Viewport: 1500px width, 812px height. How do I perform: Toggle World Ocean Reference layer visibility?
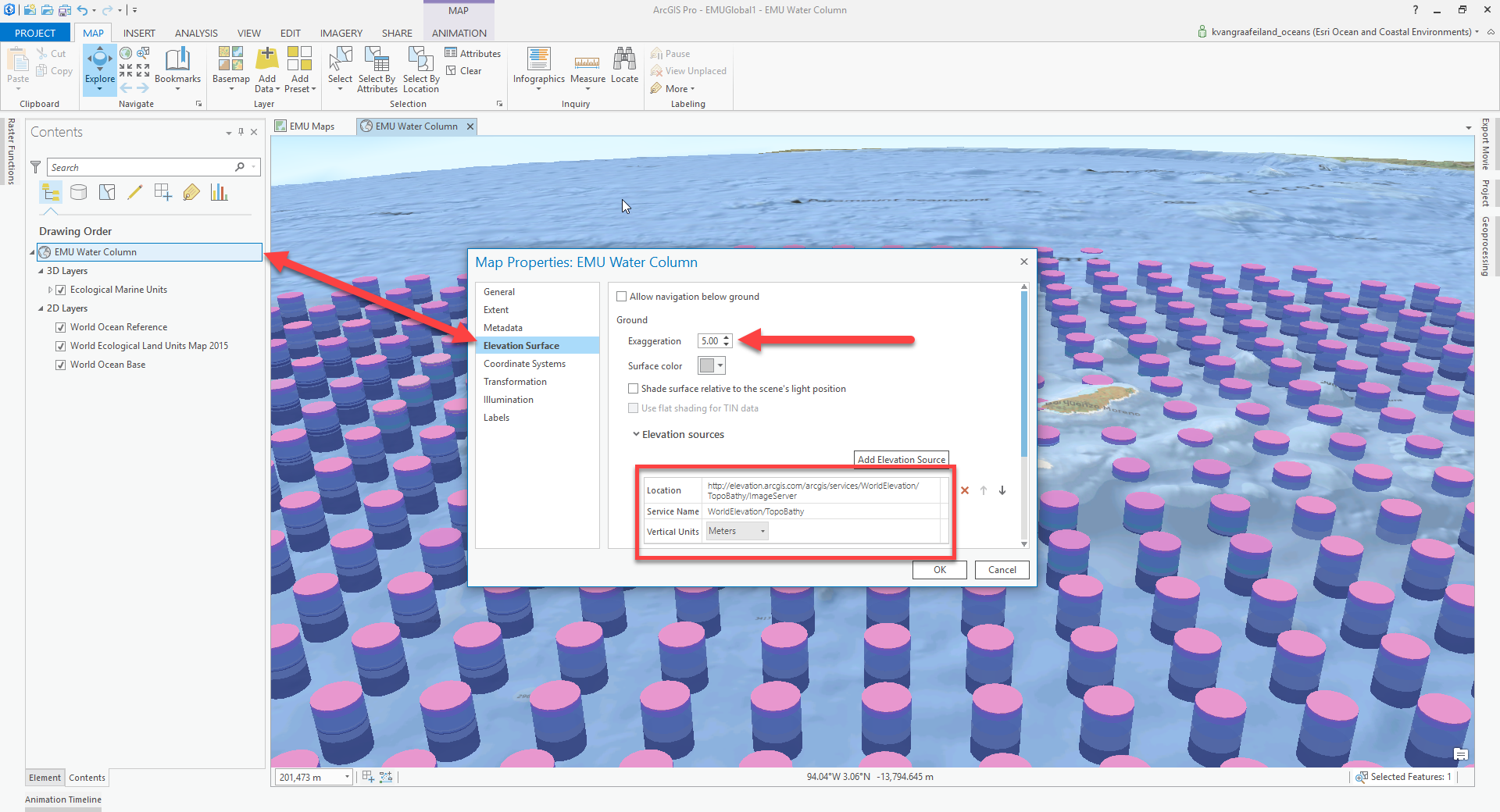coord(60,327)
